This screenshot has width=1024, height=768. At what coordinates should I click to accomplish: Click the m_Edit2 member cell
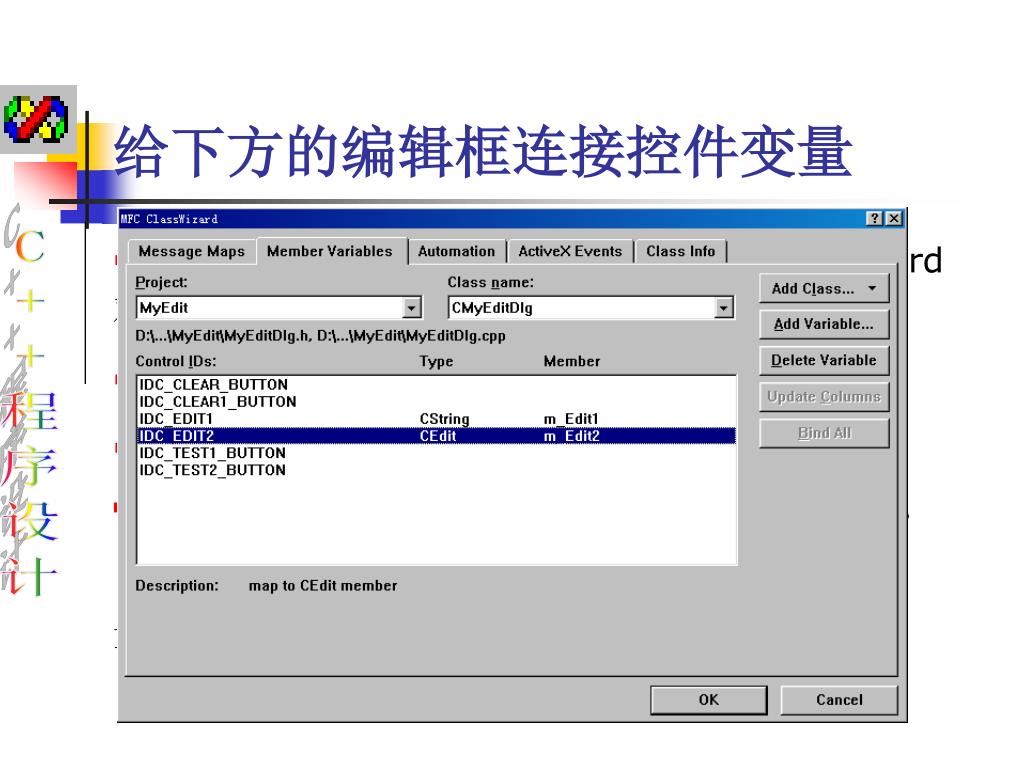[571, 436]
